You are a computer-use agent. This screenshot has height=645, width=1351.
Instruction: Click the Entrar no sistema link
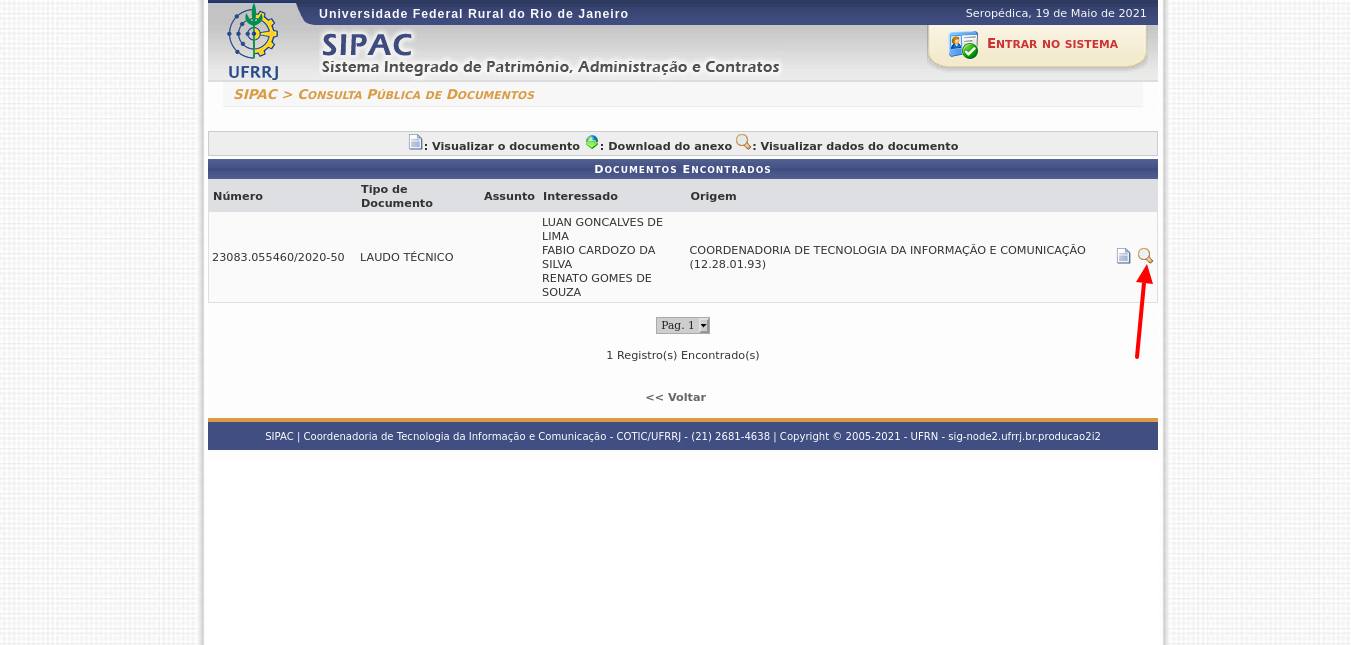1052,44
